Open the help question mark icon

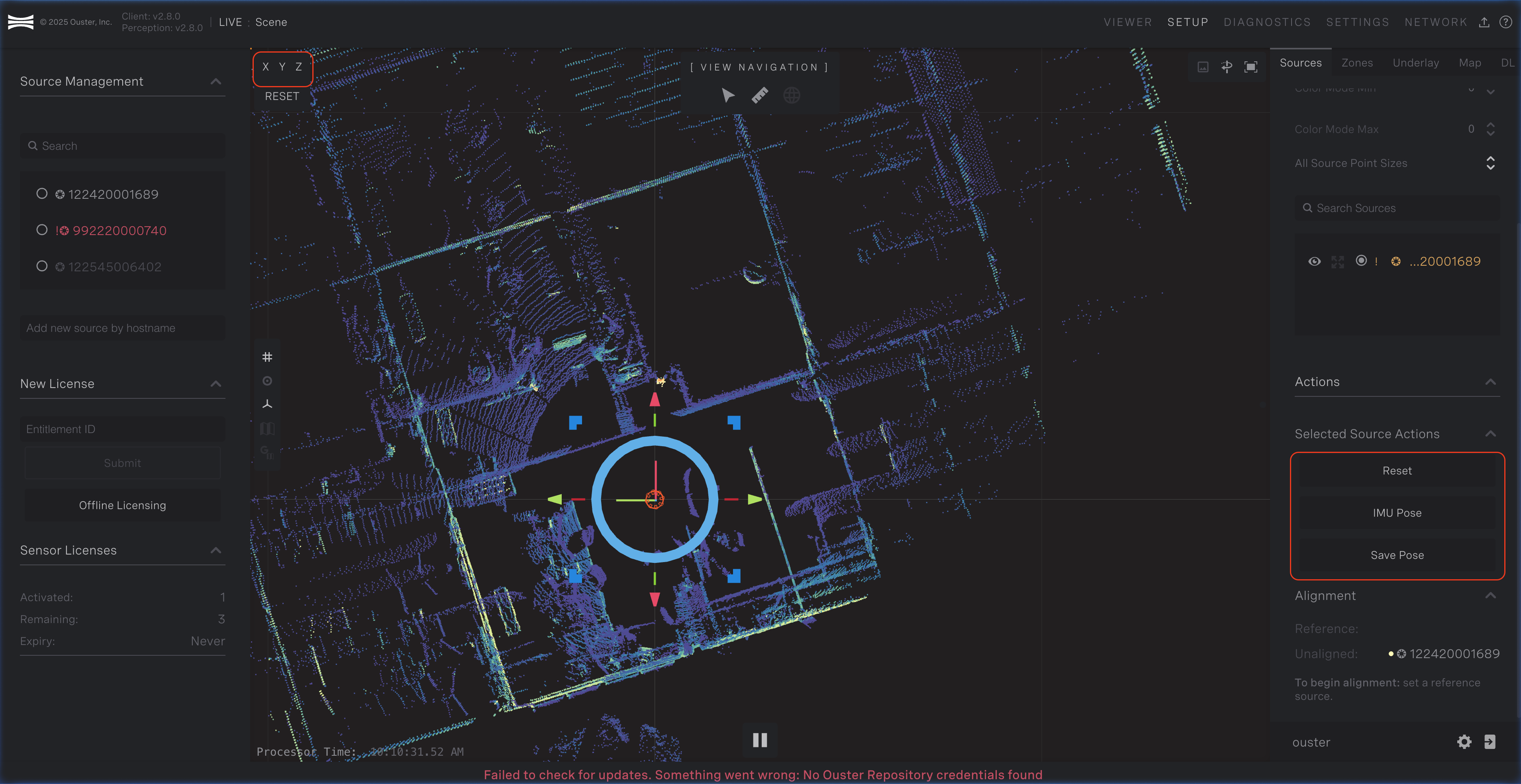[x=1505, y=22]
